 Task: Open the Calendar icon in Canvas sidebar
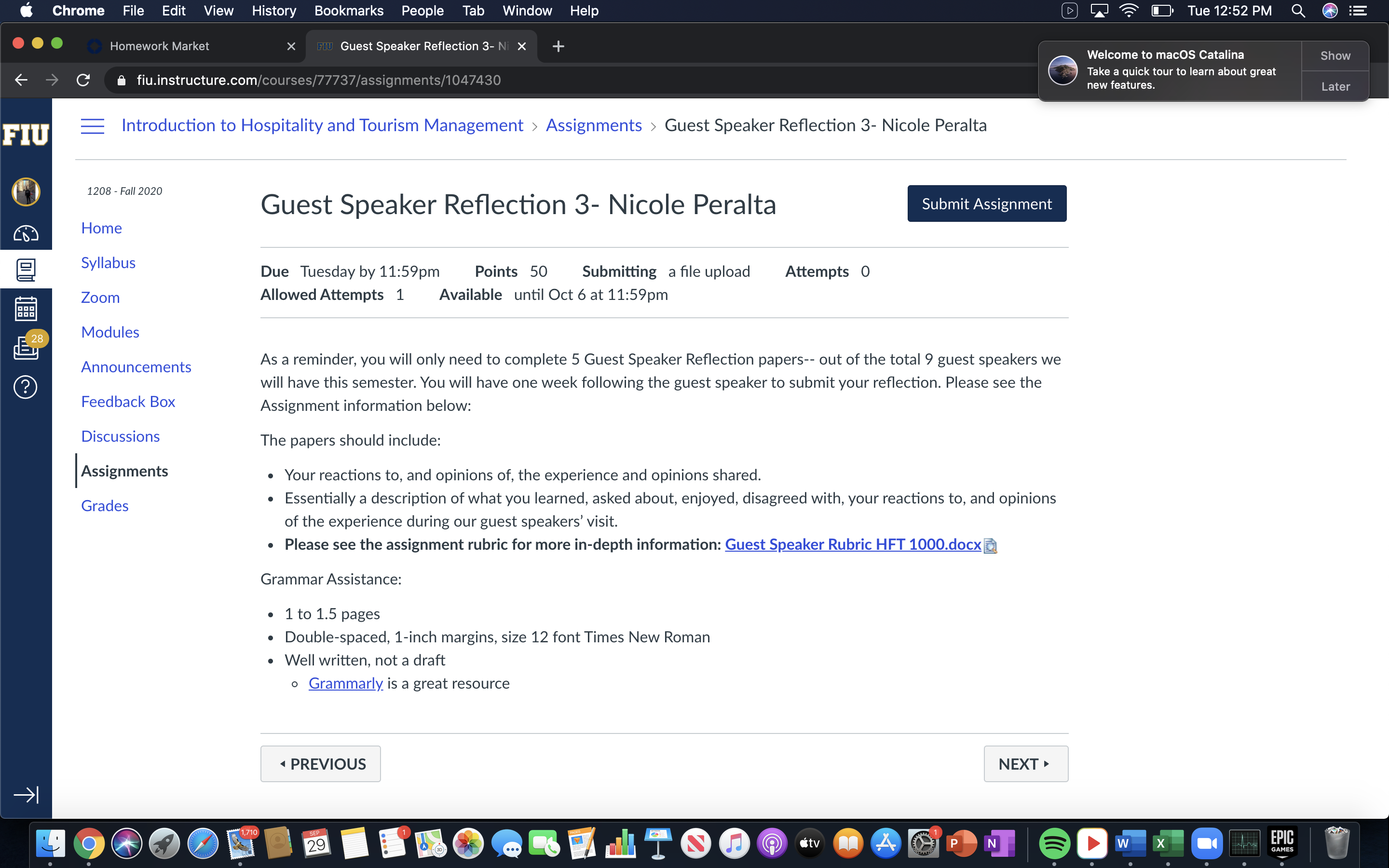coord(26,309)
